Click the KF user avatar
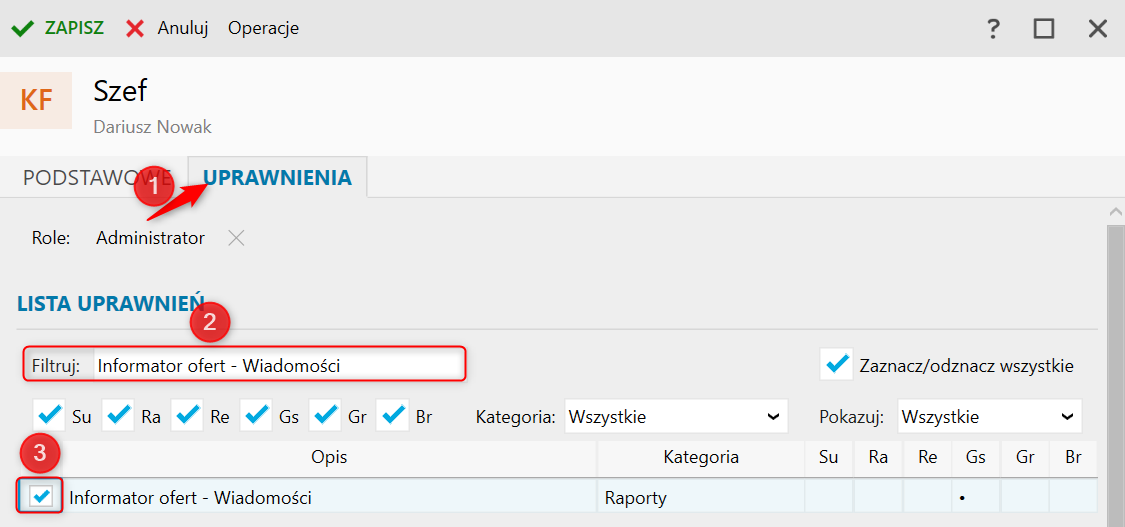This screenshot has width=1125, height=527. pos(36,100)
